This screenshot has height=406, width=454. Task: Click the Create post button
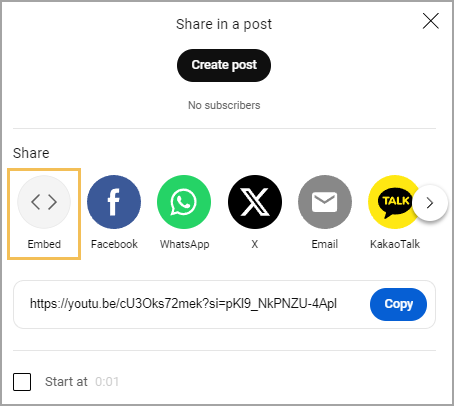(x=224, y=65)
